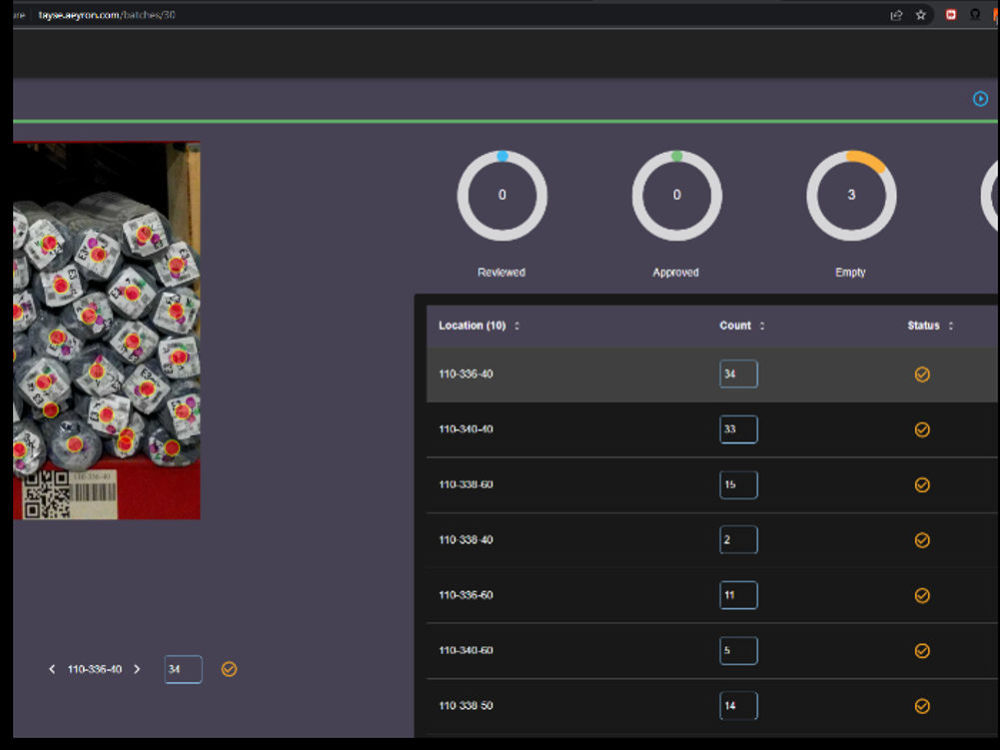Click the share icon in address bar
Viewport: 1000px width, 750px height.
point(896,15)
